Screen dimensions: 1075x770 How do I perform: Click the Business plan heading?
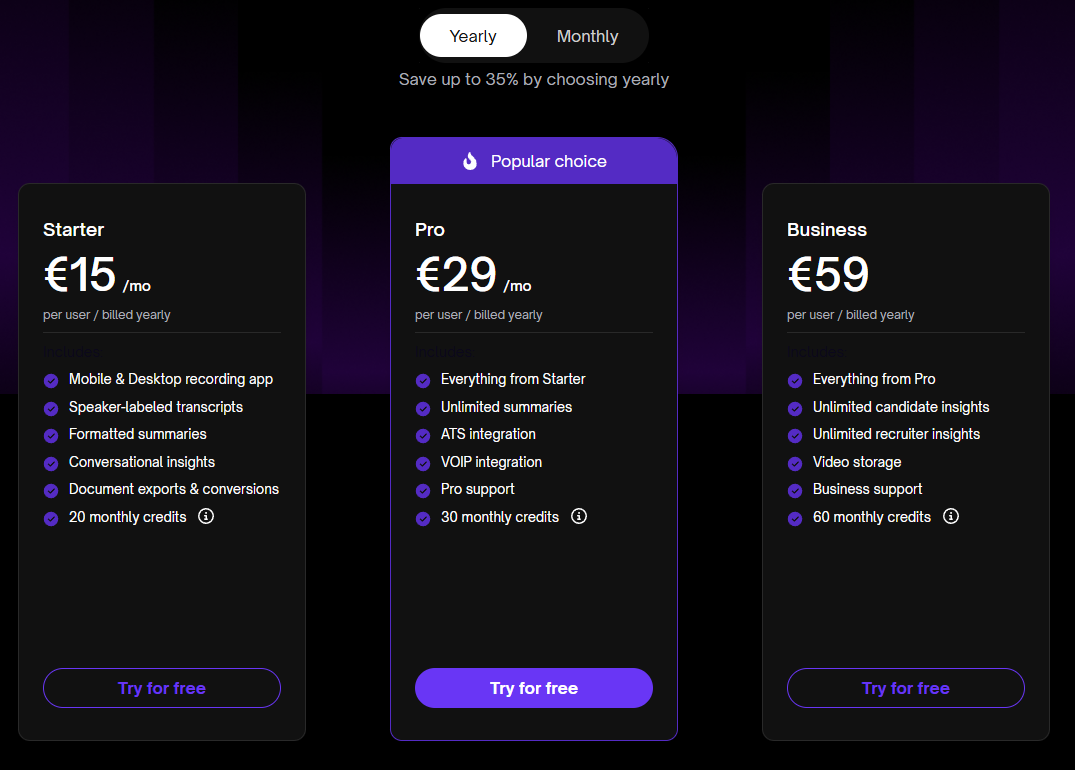click(x=826, y=229)
